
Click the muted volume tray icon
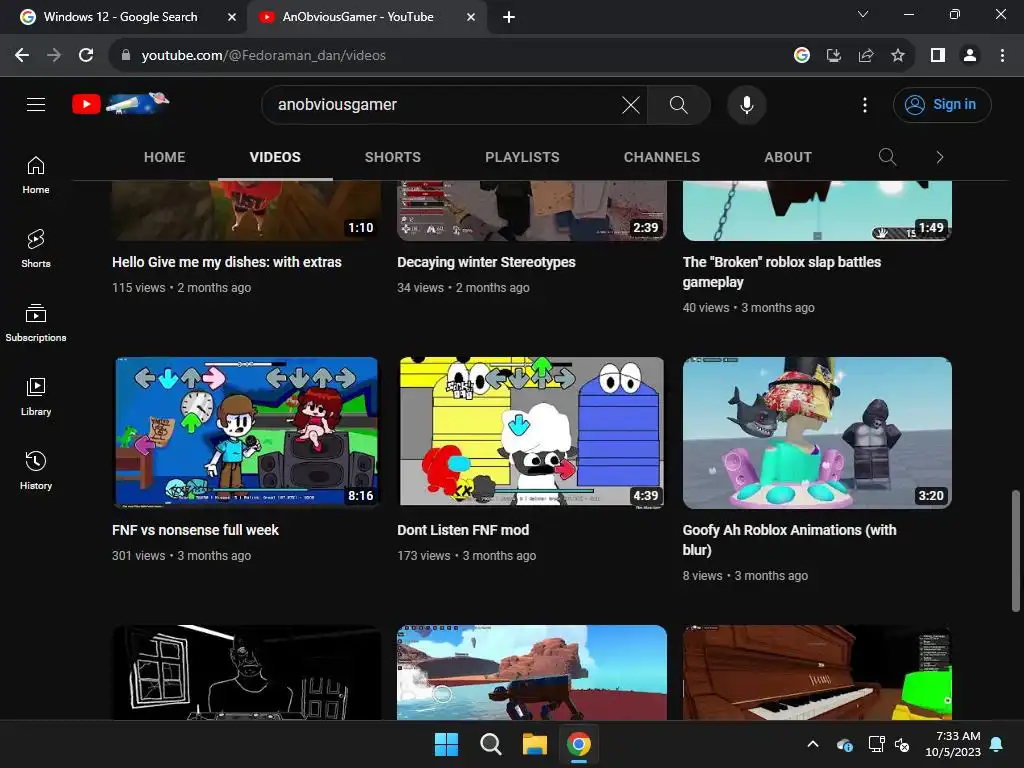[x=902, y=744]
